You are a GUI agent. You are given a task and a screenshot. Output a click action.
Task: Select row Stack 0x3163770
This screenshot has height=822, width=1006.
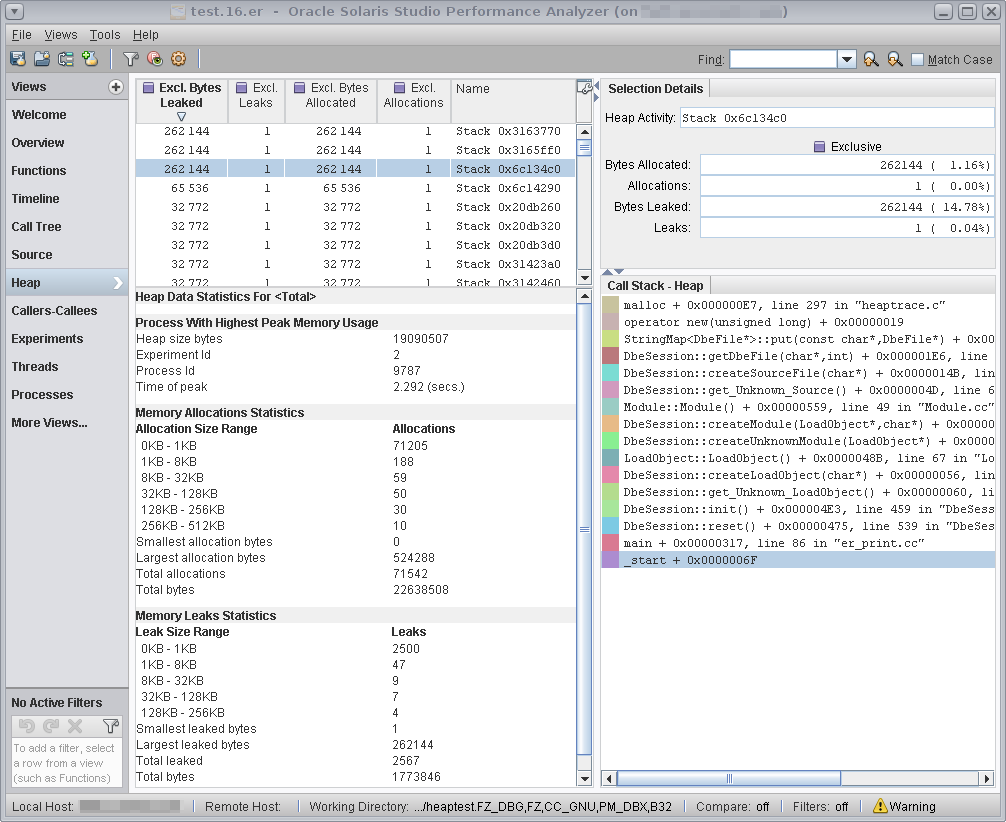[x=355, y=131]
